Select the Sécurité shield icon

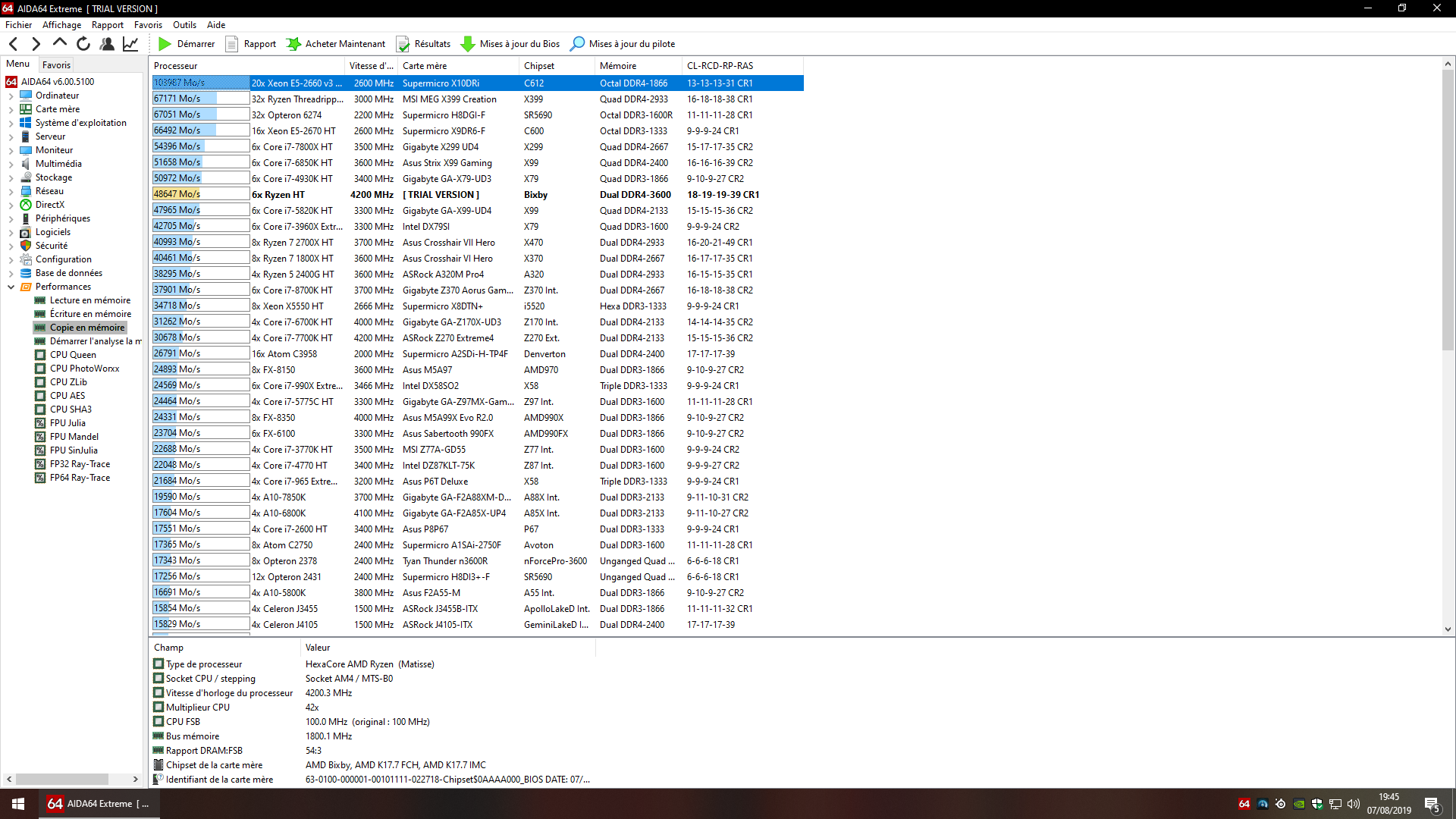pyautogui.click(x=26, y=246)
